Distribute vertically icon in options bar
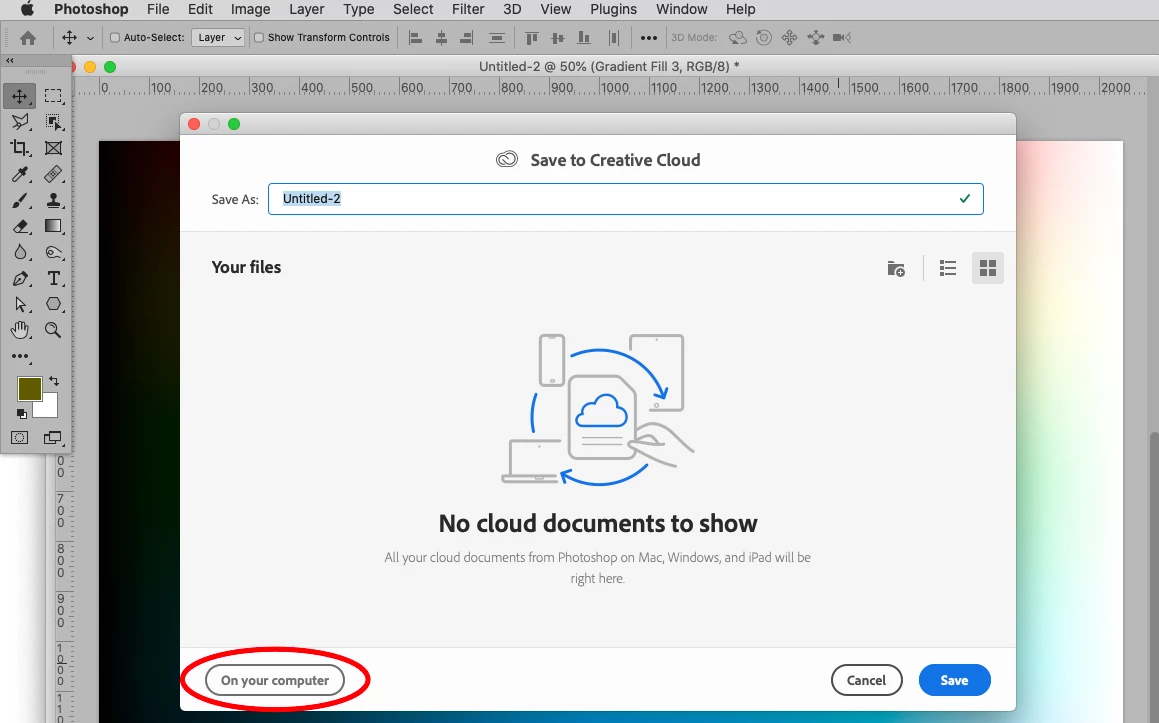This screenshot has height=723, width=1159. (x=497, y=38)
